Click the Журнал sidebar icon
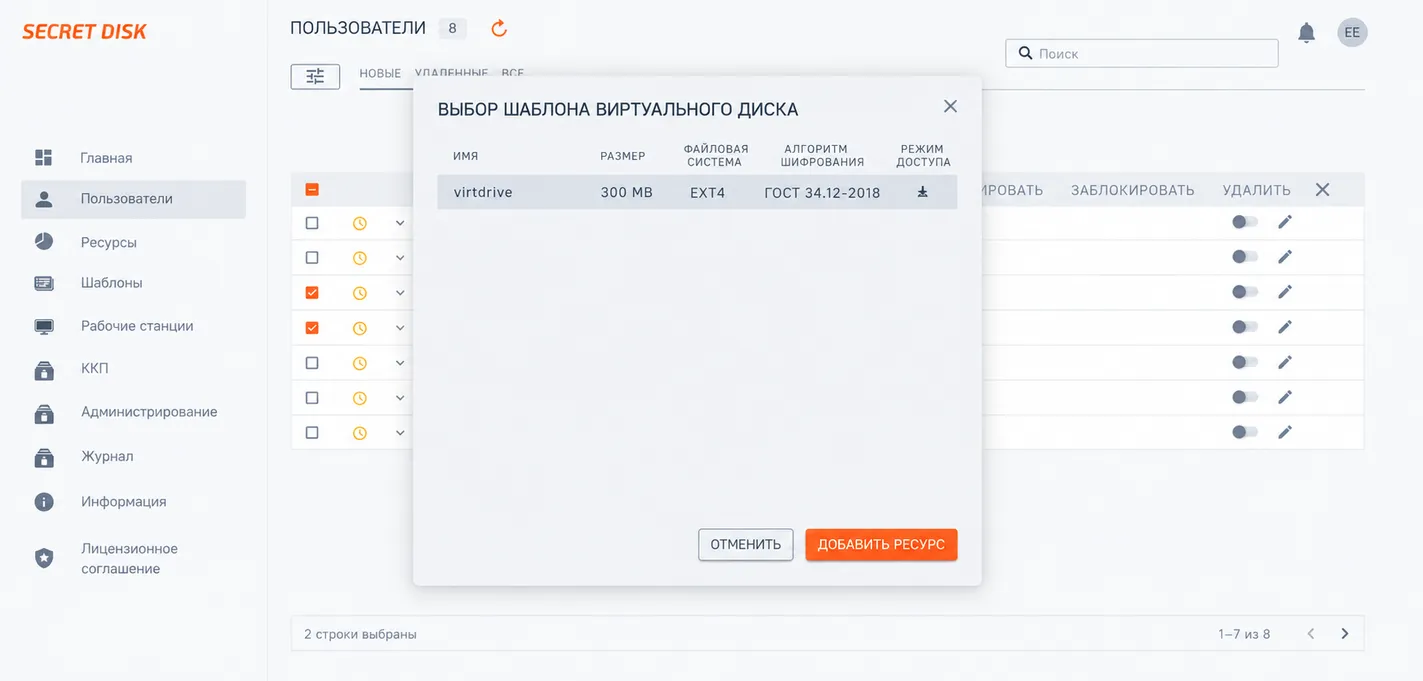Viewport: 1423px width, 681px height. point(44,457)
